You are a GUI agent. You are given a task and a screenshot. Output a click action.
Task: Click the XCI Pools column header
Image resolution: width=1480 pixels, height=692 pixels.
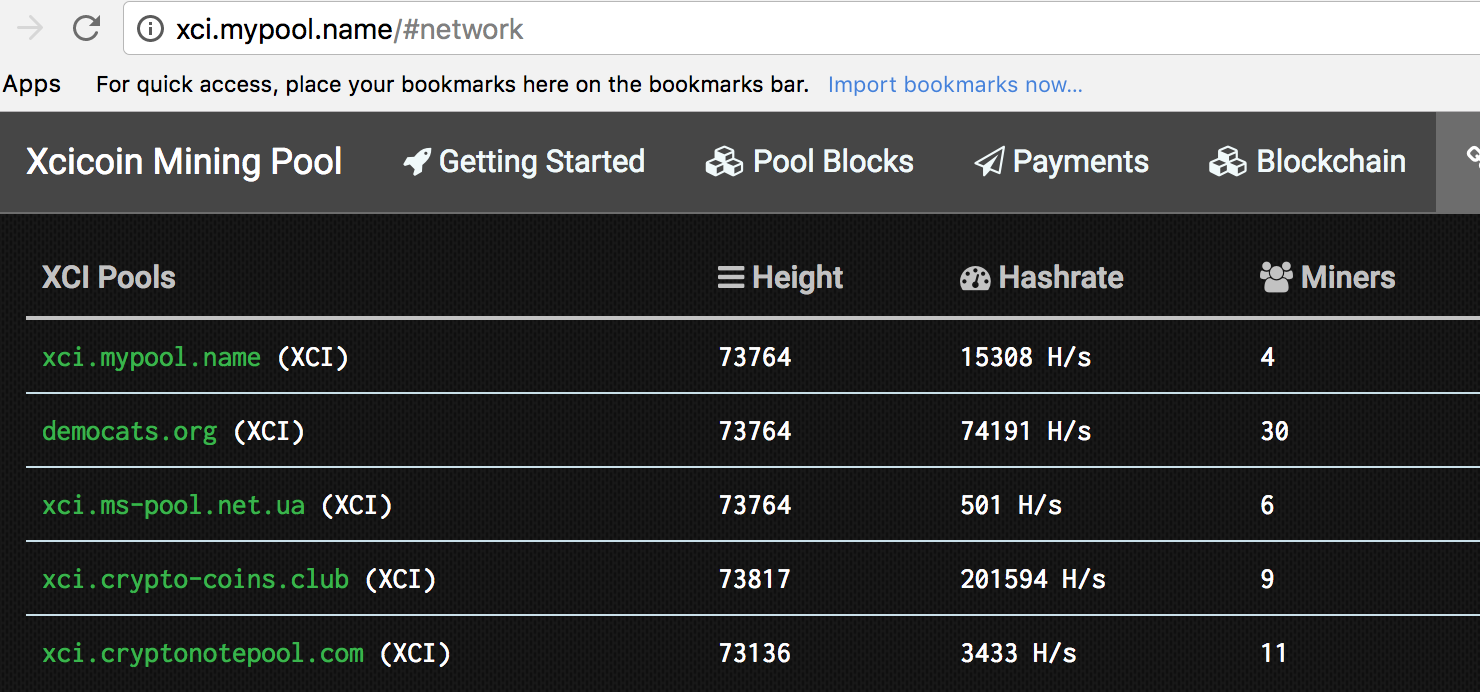coord(109,277)
